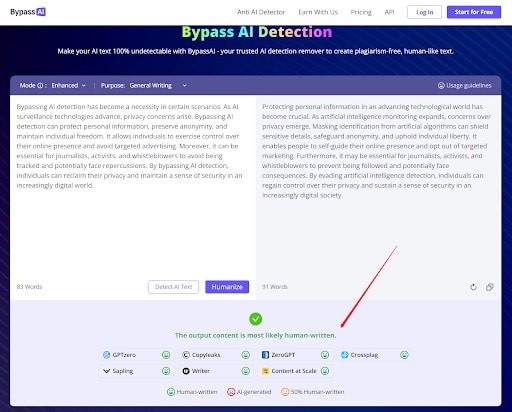
Task: Click the GPTzero label text
Action: (x=124, y=355)
